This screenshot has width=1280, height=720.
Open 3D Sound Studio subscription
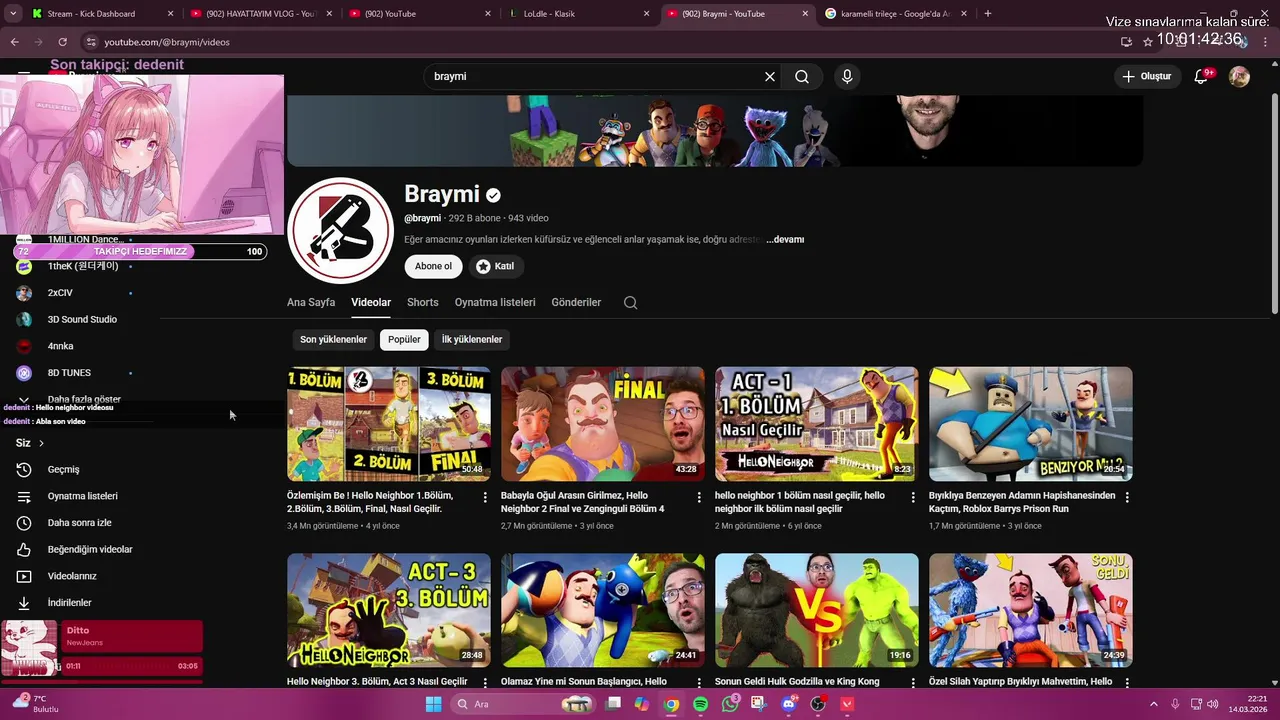[80, 319]
